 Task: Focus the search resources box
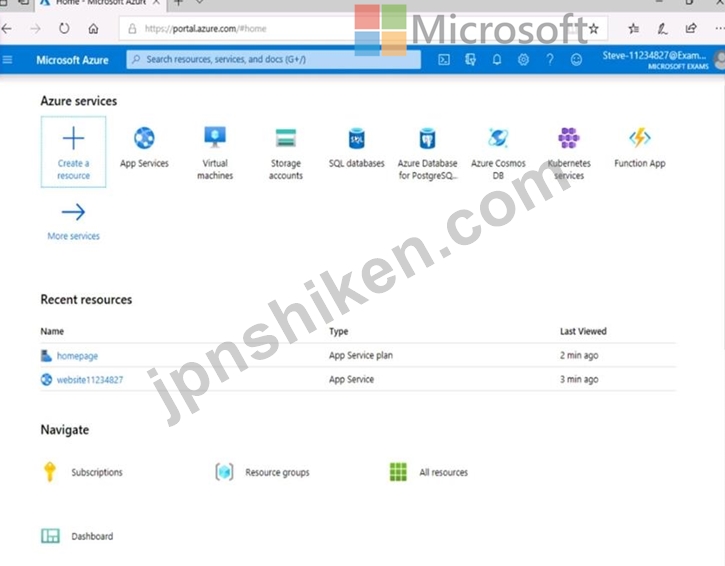pos(274,59)
